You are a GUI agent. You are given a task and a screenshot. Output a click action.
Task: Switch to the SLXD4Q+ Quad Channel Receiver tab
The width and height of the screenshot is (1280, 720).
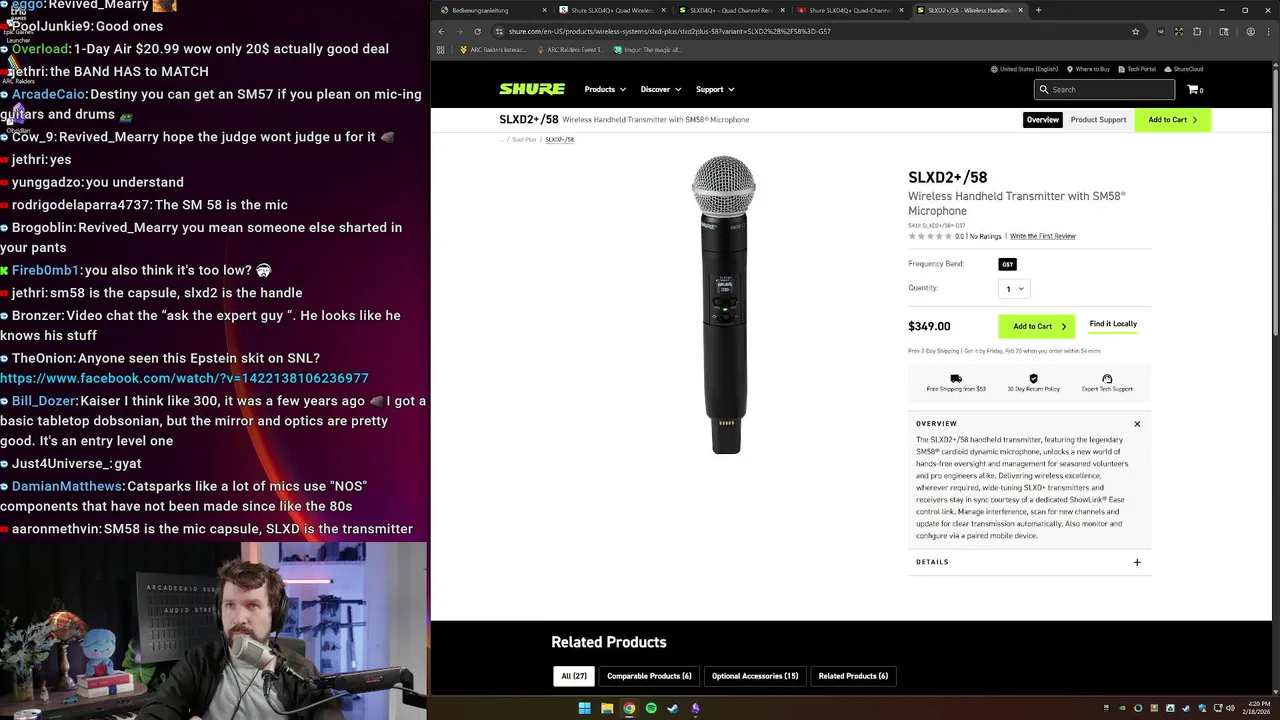point(730,10)
